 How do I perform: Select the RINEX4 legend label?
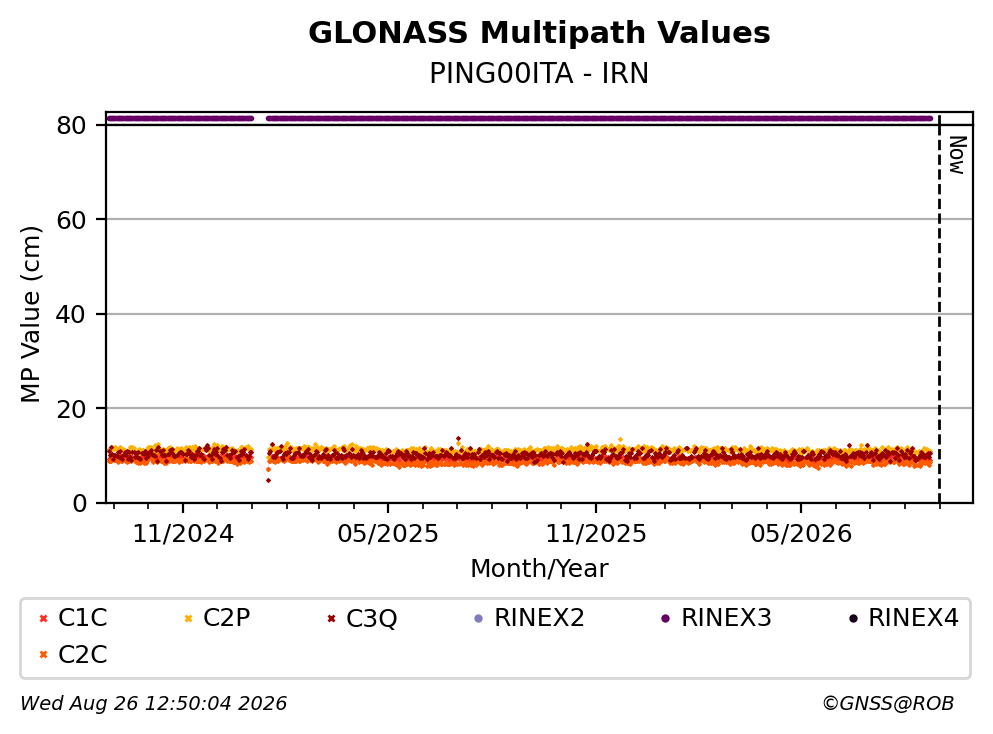(913, 617)
